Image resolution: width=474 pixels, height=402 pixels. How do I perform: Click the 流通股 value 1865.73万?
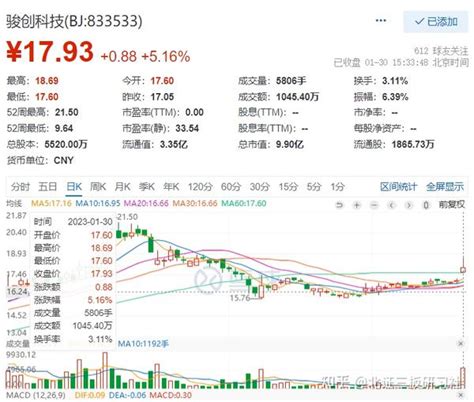(x=413, y=144)
